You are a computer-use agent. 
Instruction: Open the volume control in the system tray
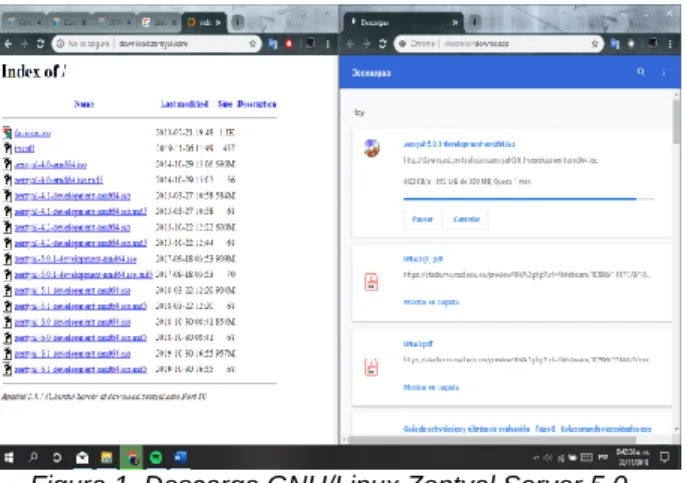click(548, 458)
